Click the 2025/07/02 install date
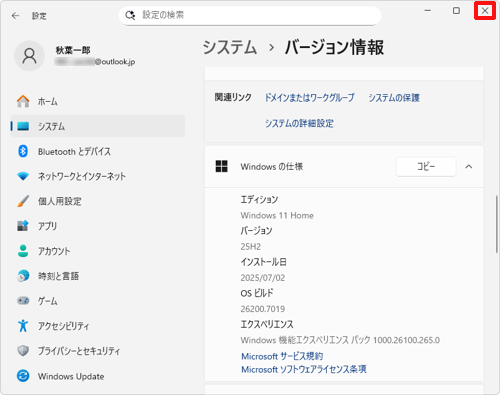500x395 pixels. tap(263, 278)
